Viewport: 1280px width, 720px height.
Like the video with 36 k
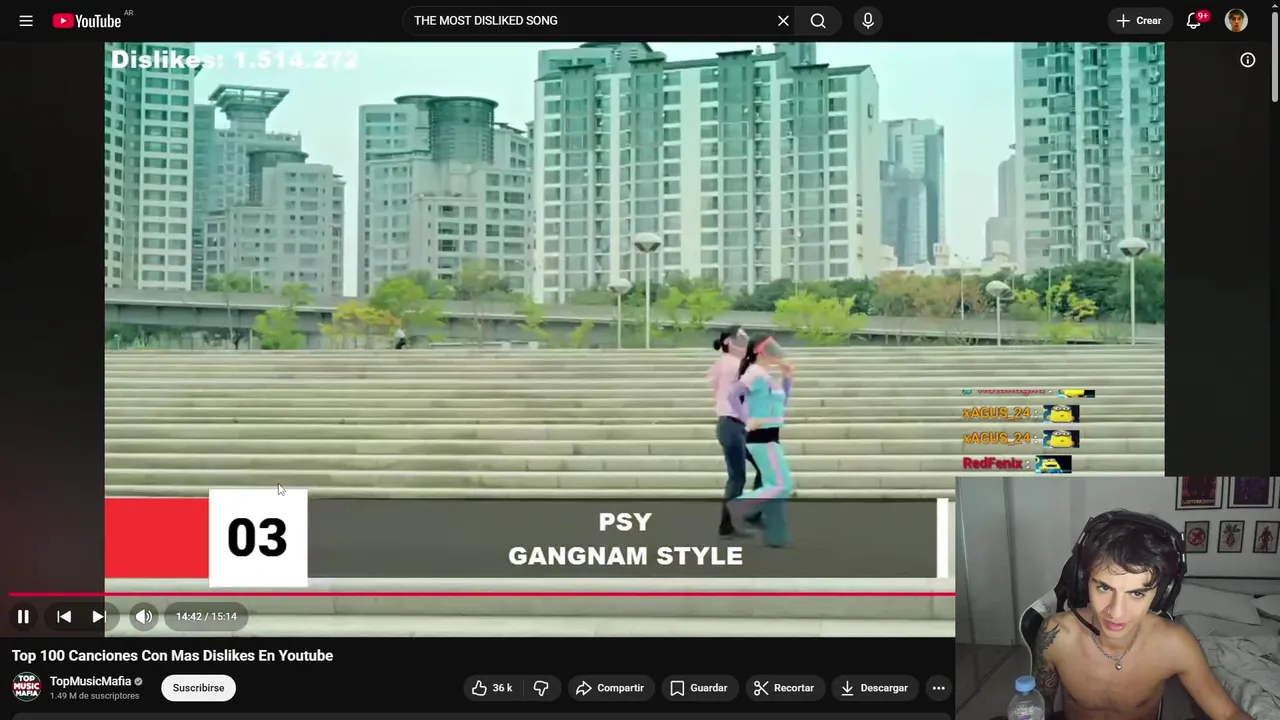click(492, 688)
